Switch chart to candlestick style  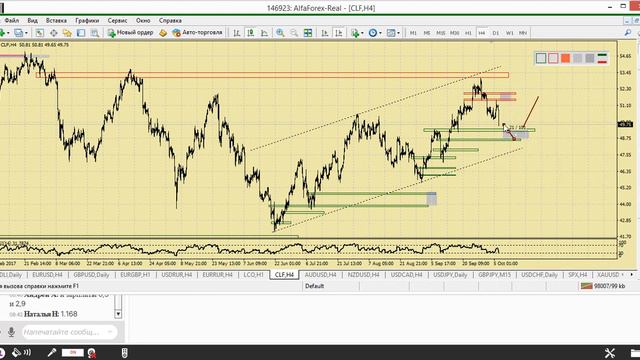point(251,33)
